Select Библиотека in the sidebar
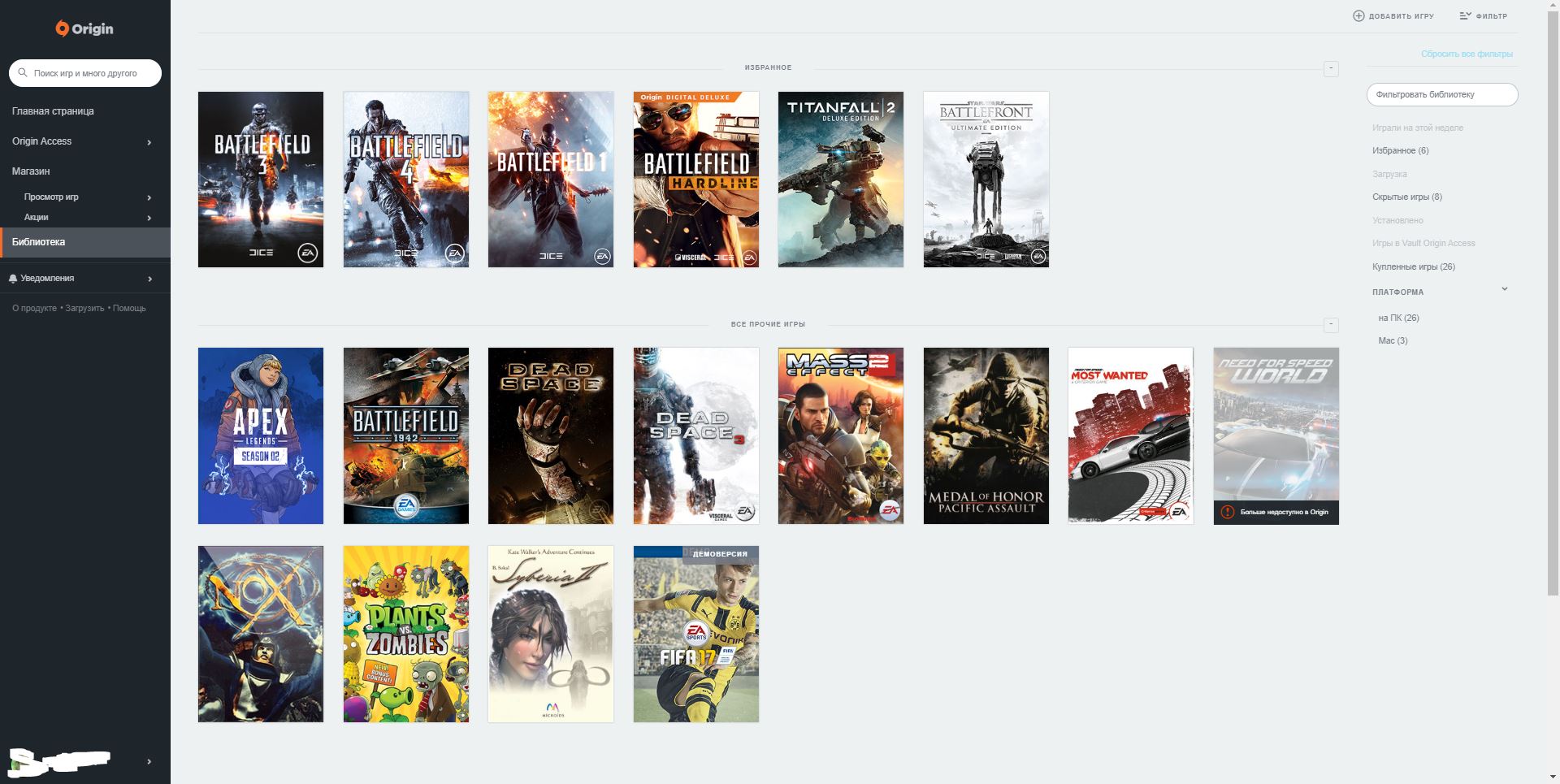The width and height of the screenshot is (1560, 784). [38, 242]
